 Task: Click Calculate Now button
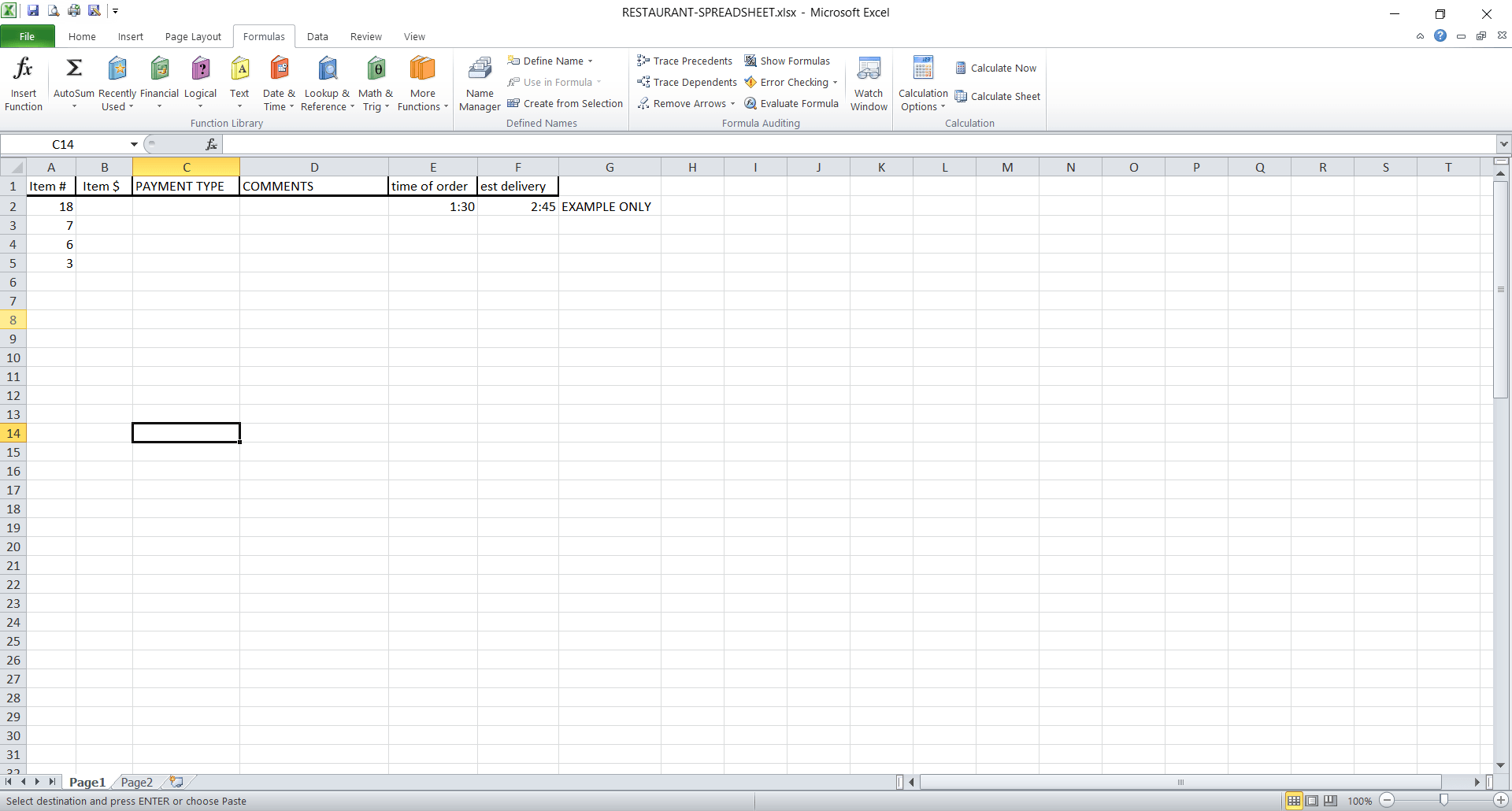pos(996,68)
